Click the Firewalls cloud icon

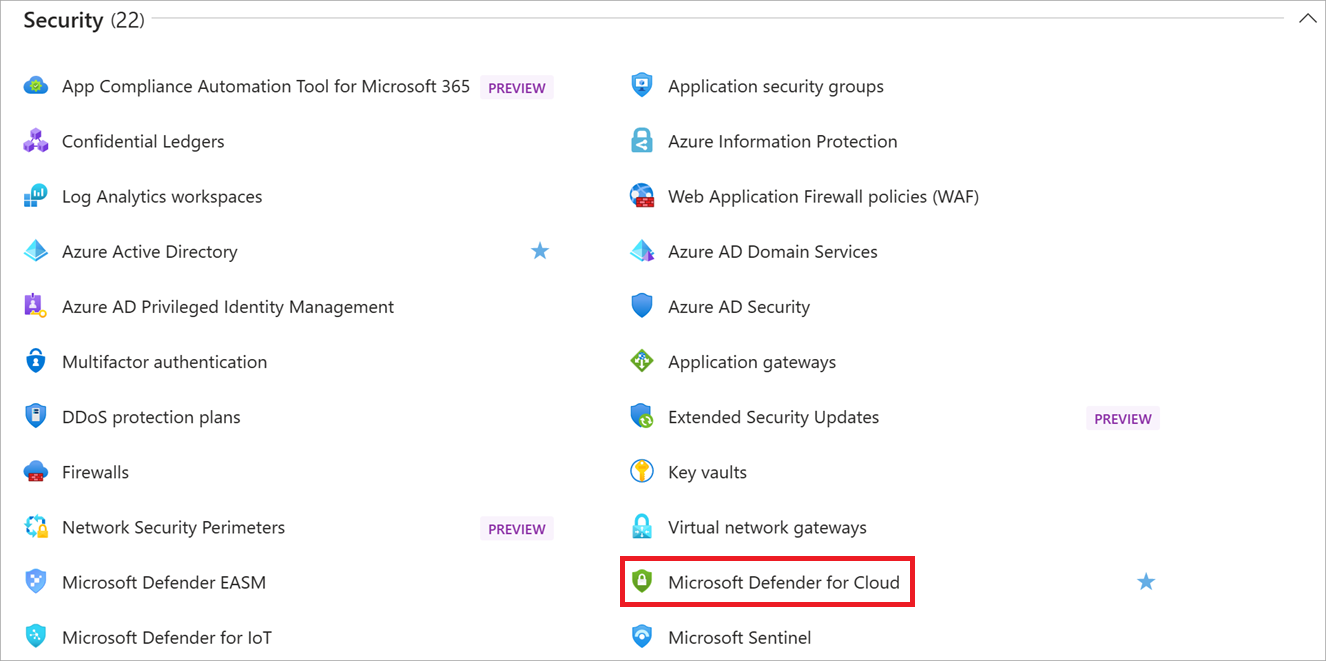[36, 471]
